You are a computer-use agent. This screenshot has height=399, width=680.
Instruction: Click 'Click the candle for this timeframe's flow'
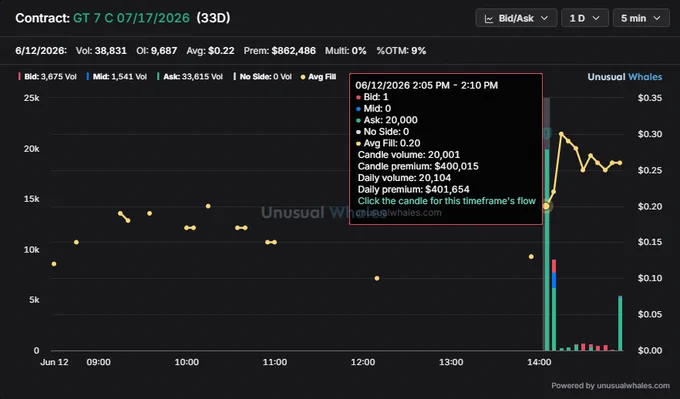pos(447,201)
